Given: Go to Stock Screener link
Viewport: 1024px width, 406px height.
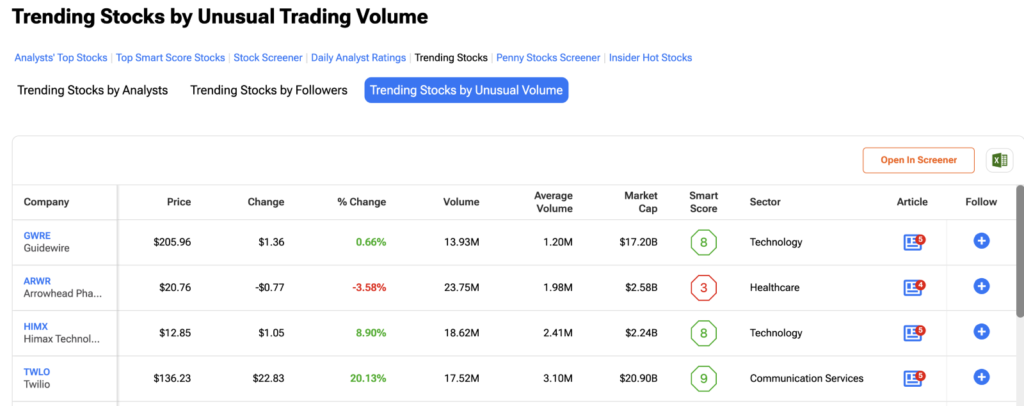Looking at the screenshot, I should 268,57.
